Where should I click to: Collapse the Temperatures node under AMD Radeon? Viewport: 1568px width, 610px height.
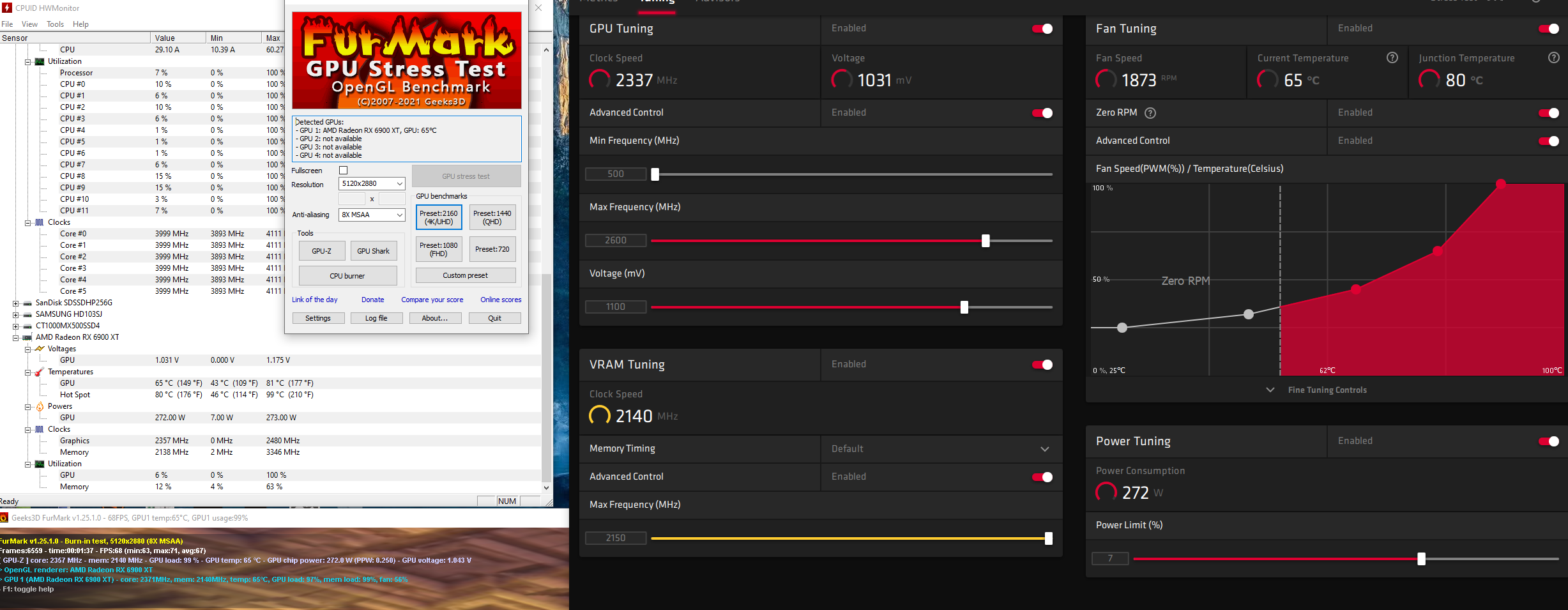(27, 372)
